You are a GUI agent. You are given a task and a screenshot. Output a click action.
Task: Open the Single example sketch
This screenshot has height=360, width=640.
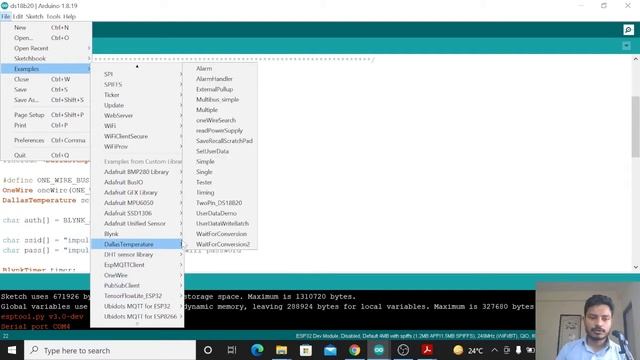point(220,172)
